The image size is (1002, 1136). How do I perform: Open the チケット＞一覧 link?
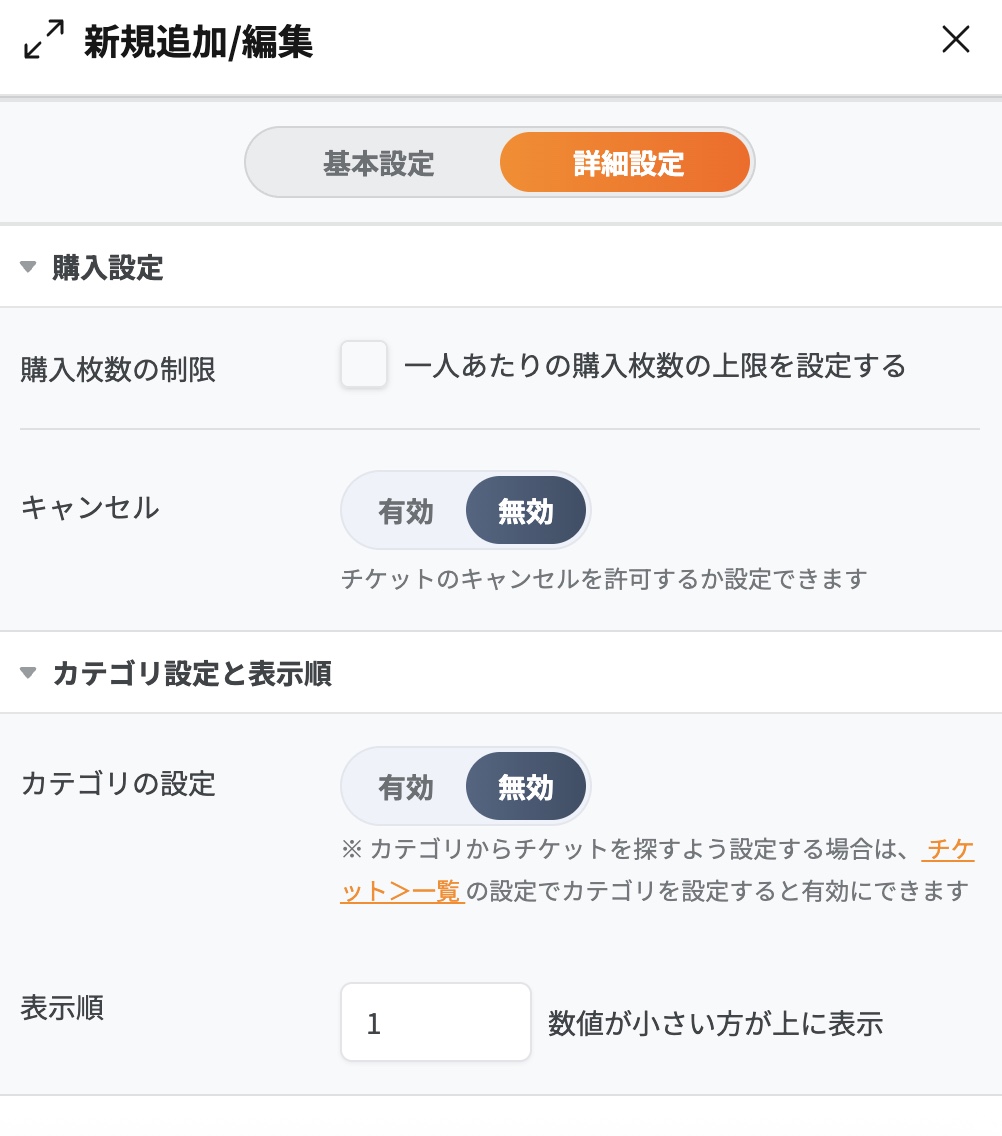coord(402,890)
